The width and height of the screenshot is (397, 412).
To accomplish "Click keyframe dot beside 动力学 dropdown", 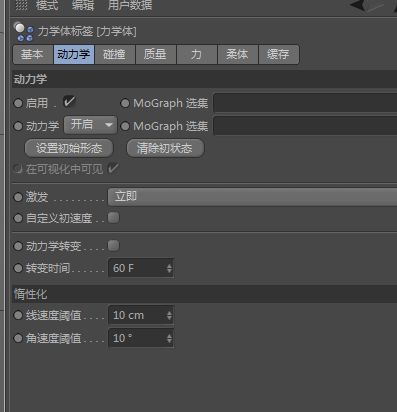I will [18, 126].
